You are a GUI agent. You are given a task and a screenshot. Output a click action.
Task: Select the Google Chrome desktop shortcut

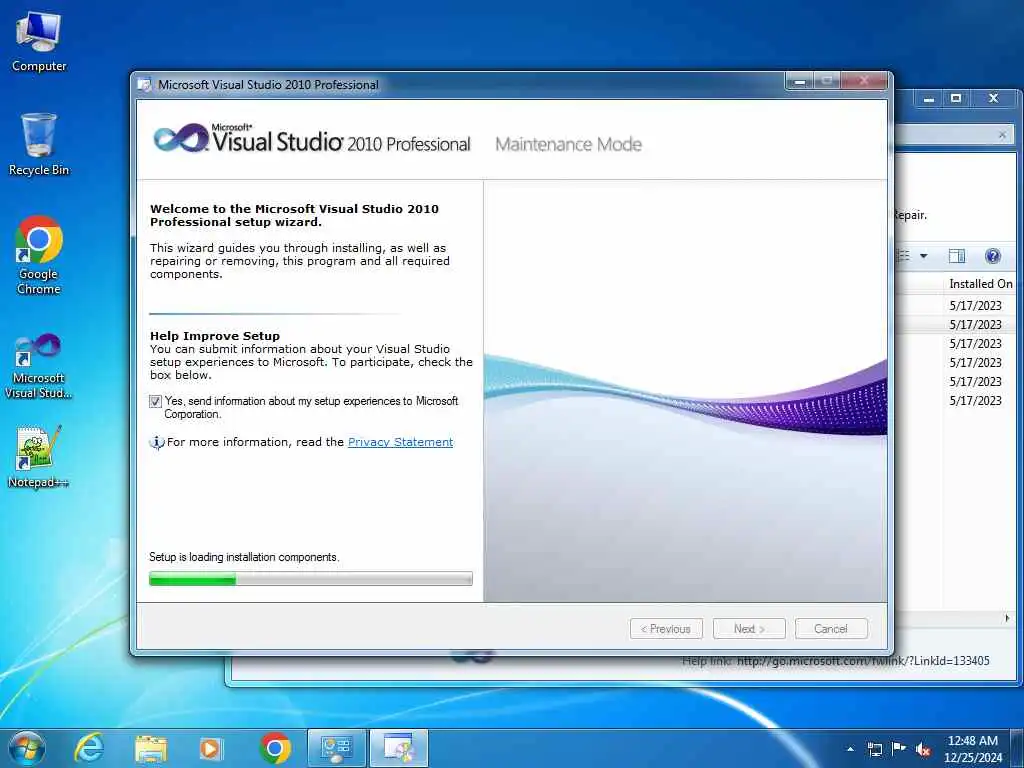(39, 255)
